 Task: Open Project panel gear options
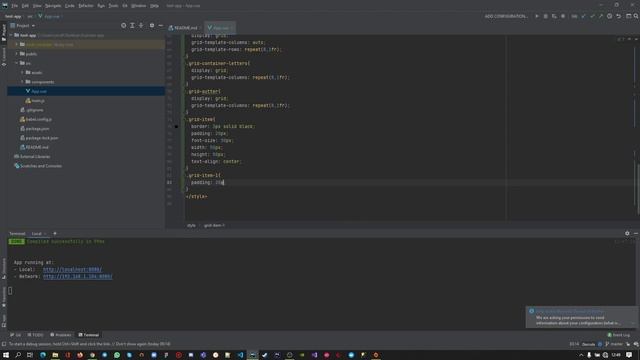click(152, 26)
